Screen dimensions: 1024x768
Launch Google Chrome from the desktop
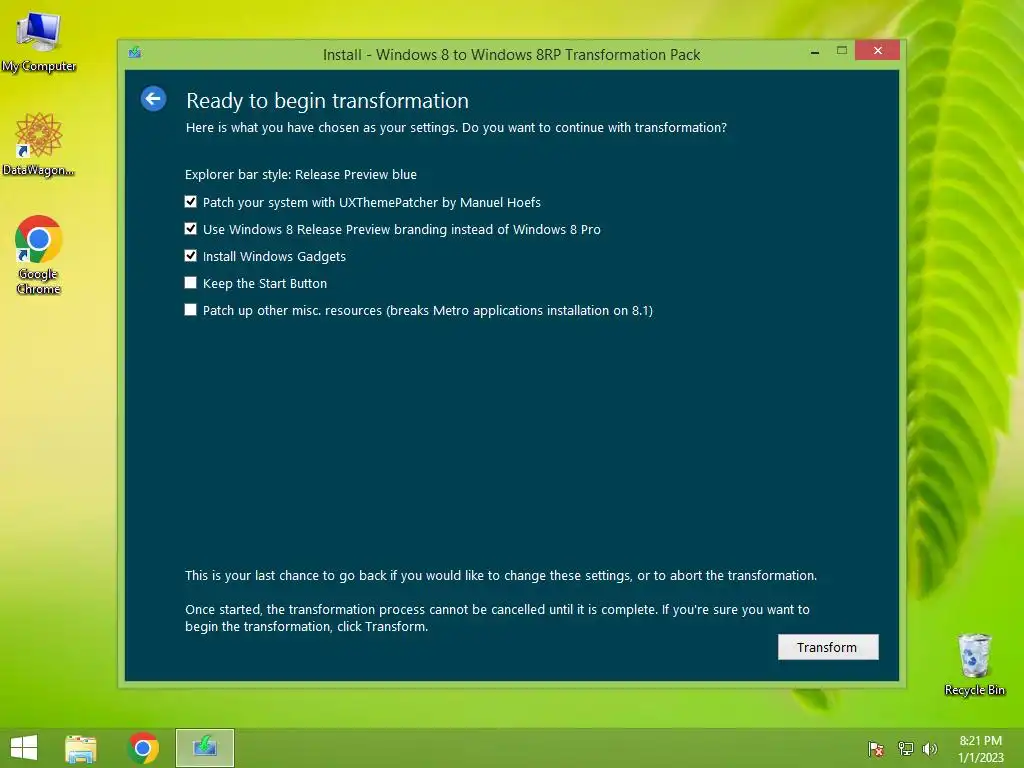click(39, 255)
